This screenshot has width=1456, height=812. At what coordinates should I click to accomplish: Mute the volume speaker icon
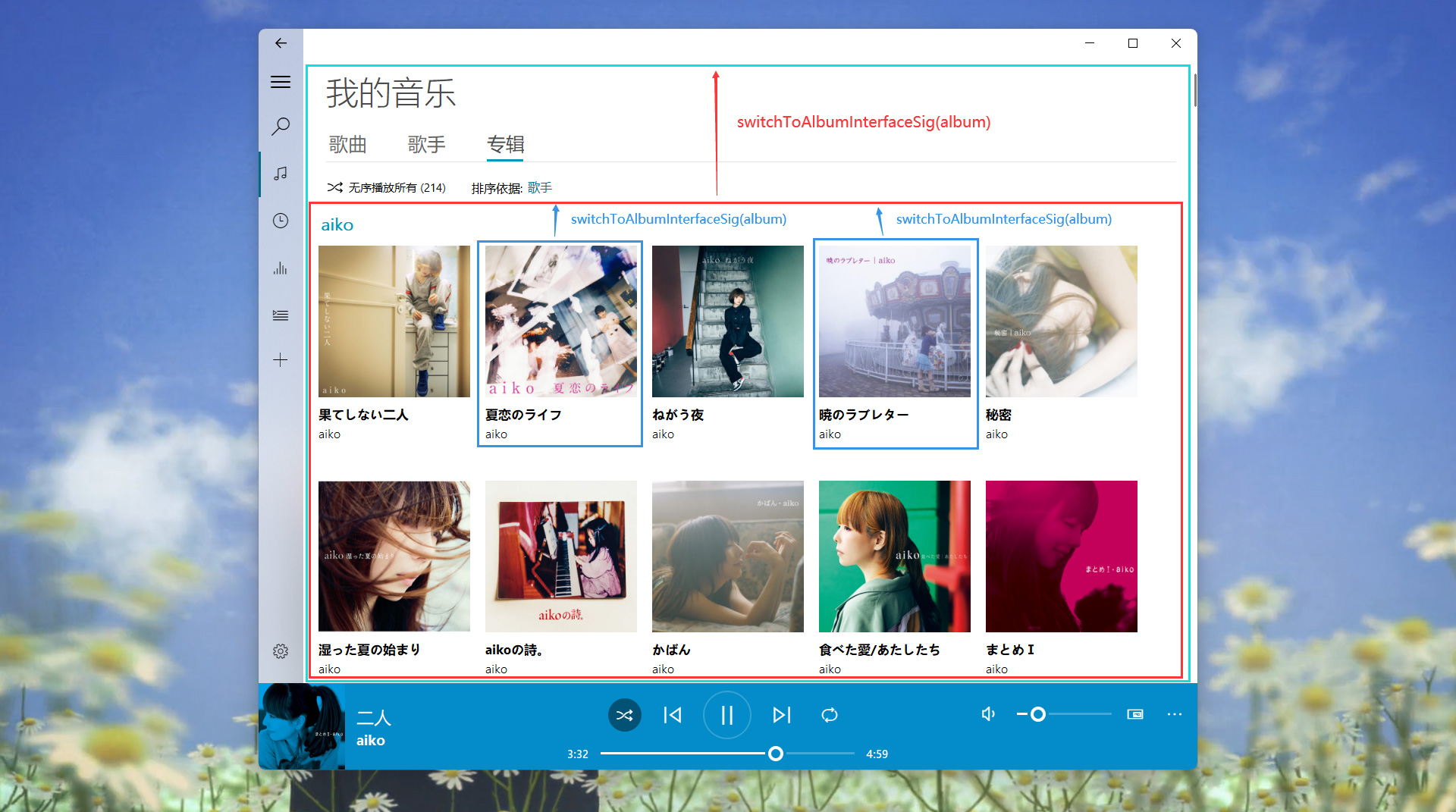coord(988,714)
